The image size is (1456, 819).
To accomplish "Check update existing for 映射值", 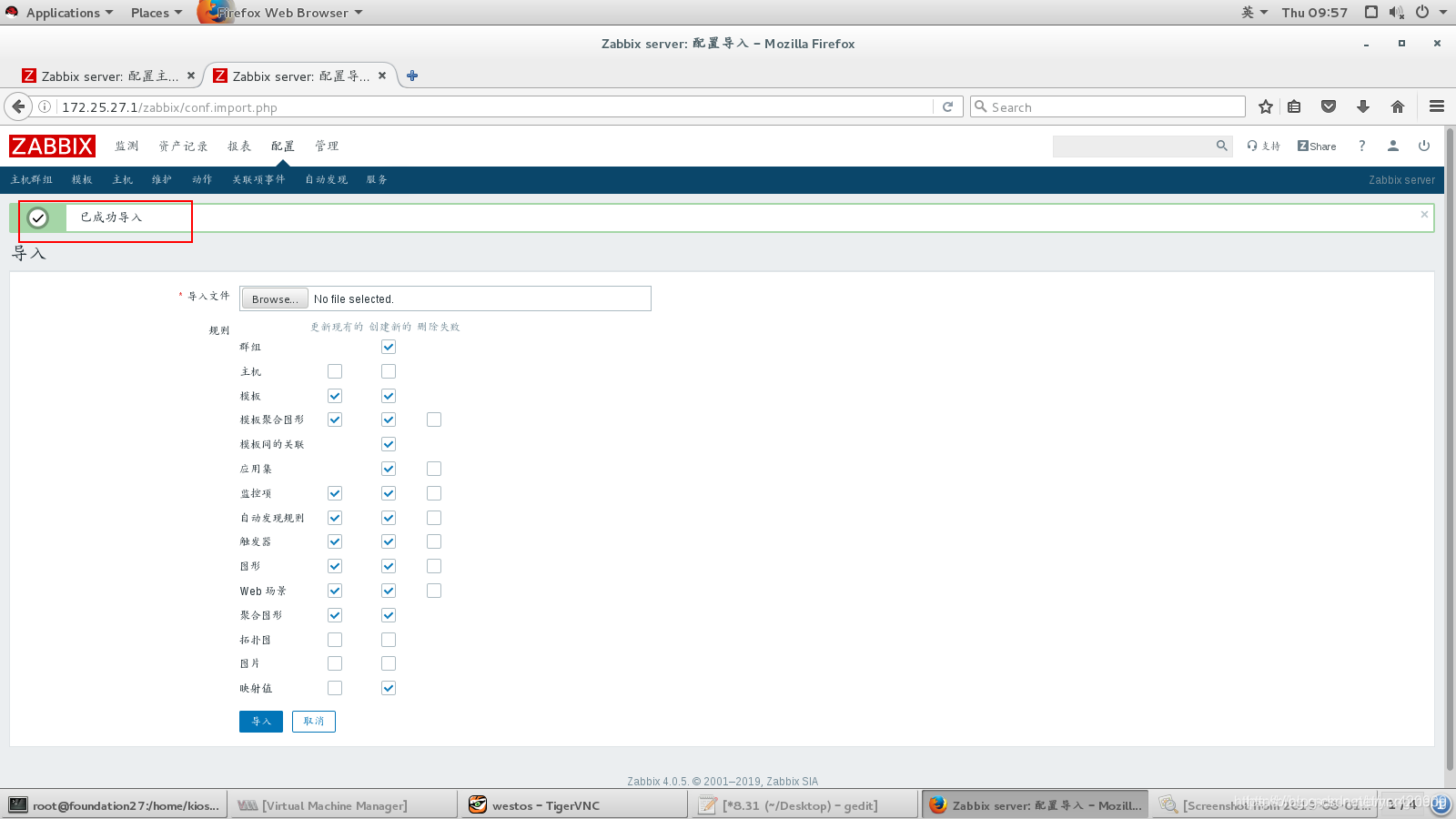I will click(335, 688).
